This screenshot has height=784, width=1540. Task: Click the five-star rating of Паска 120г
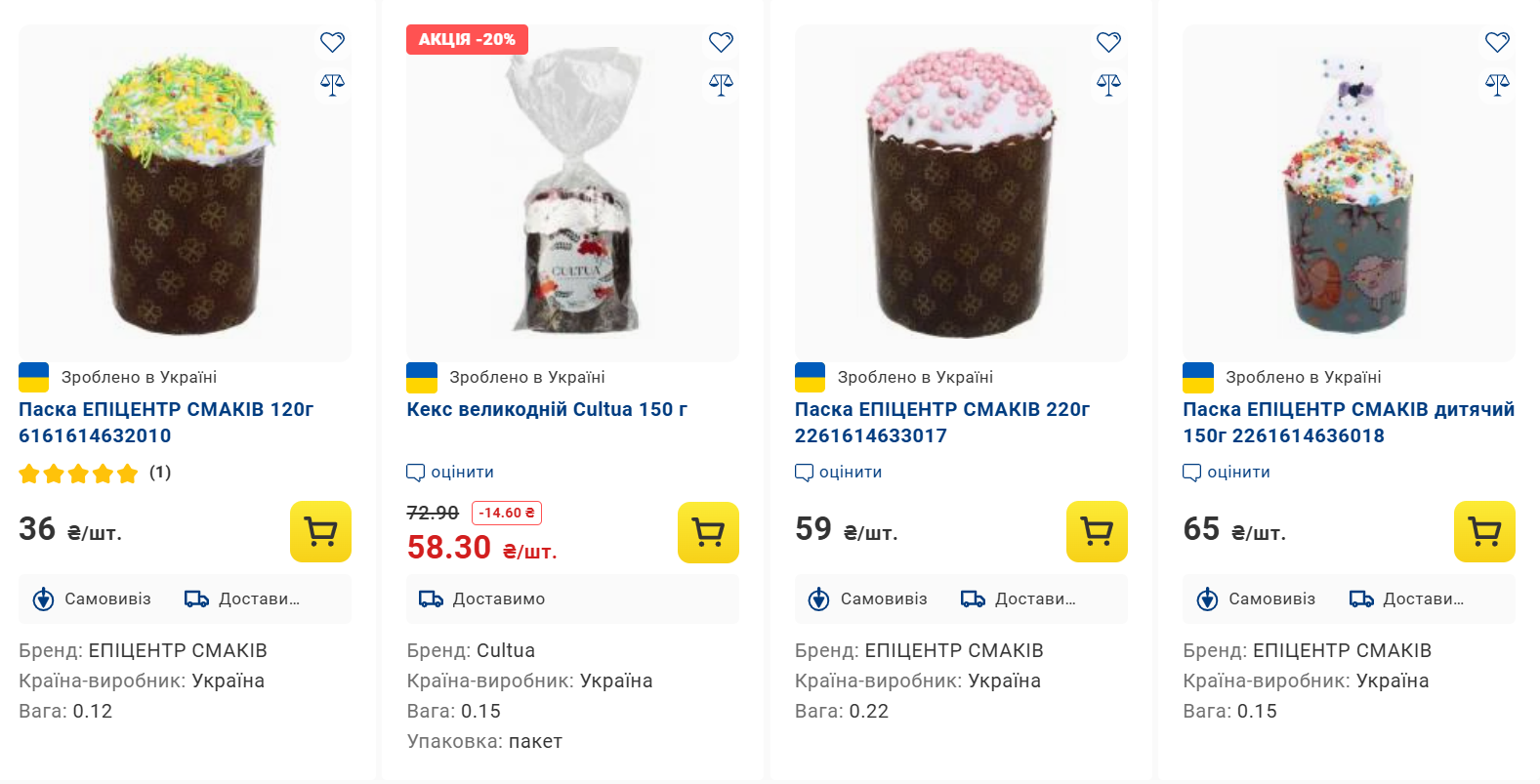79,474
